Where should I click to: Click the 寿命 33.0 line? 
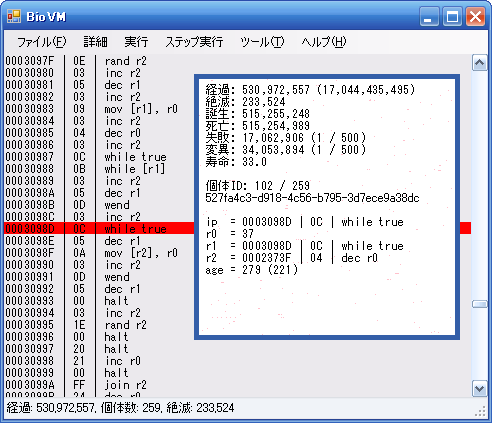tap(236, 162)
